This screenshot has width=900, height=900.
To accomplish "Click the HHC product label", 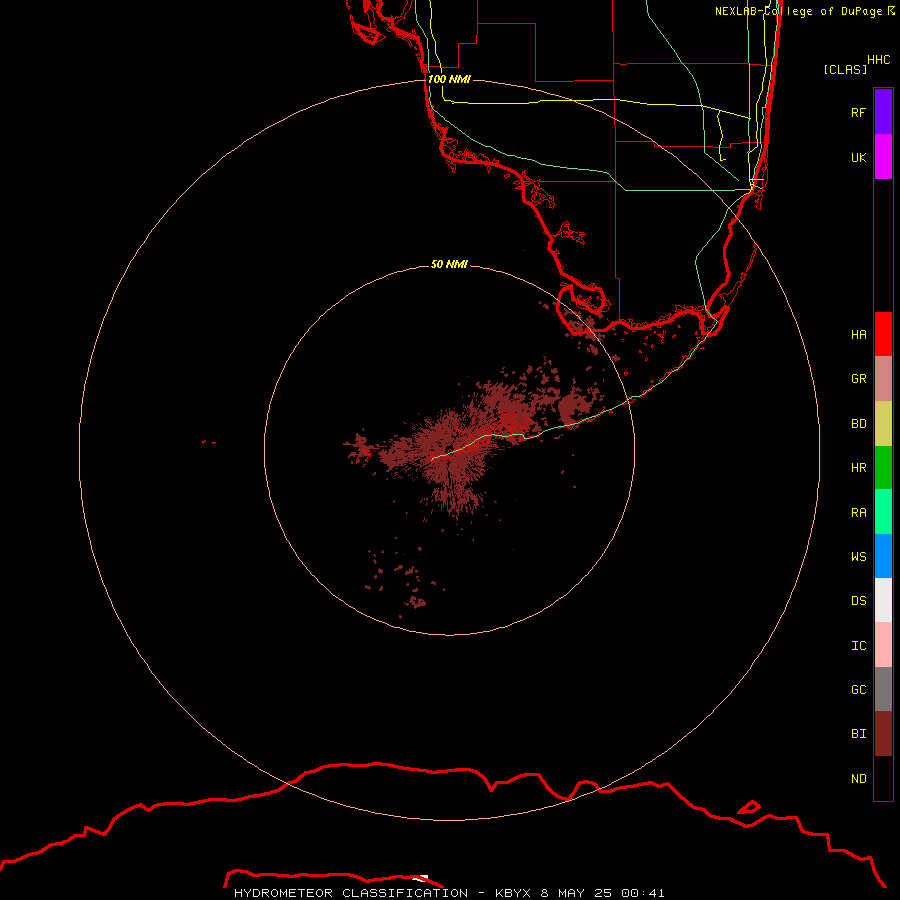I will (879, 60).
